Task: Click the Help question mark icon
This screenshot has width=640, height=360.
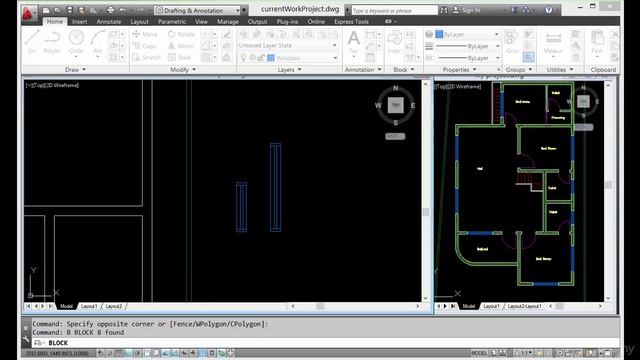Action: point(549,10)
